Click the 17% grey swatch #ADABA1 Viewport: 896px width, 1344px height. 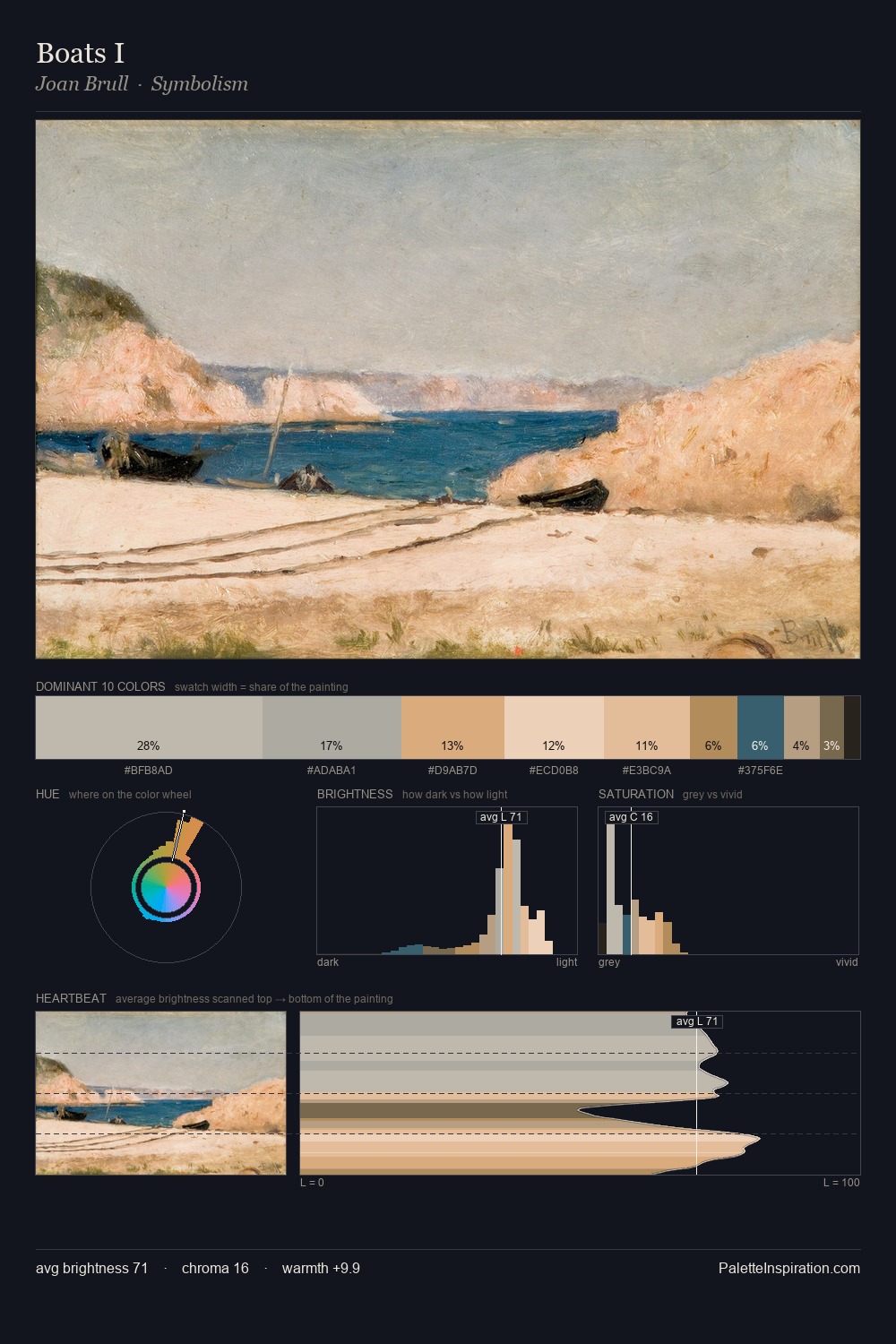point(332,728)
